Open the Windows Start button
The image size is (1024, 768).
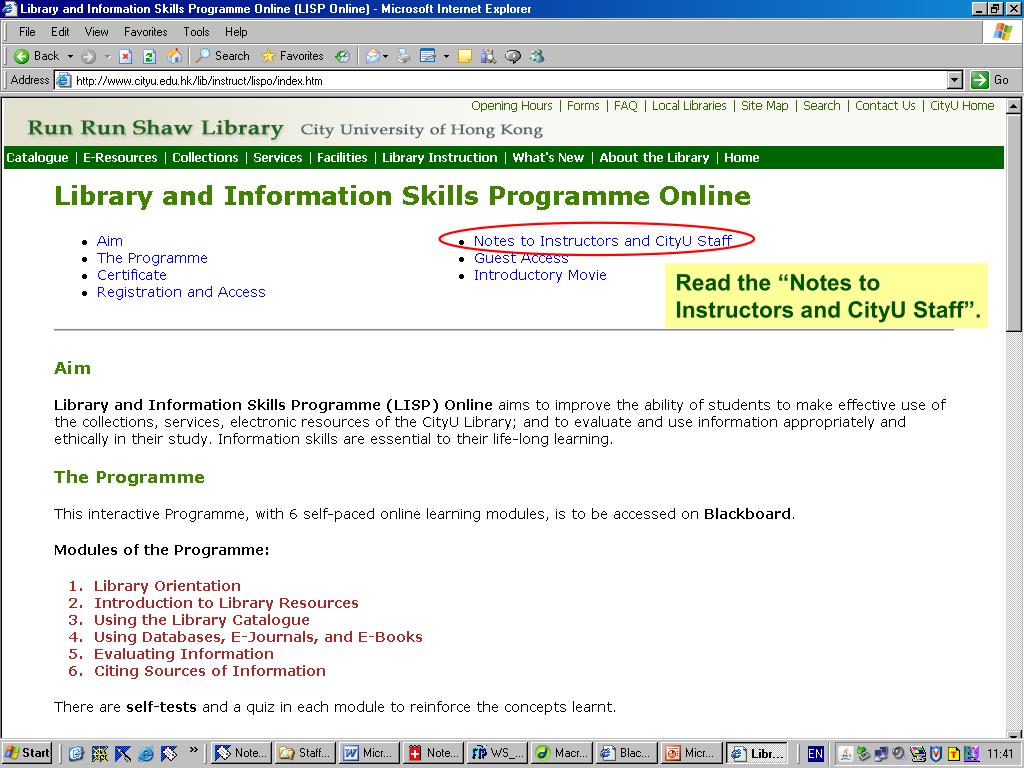27,753
